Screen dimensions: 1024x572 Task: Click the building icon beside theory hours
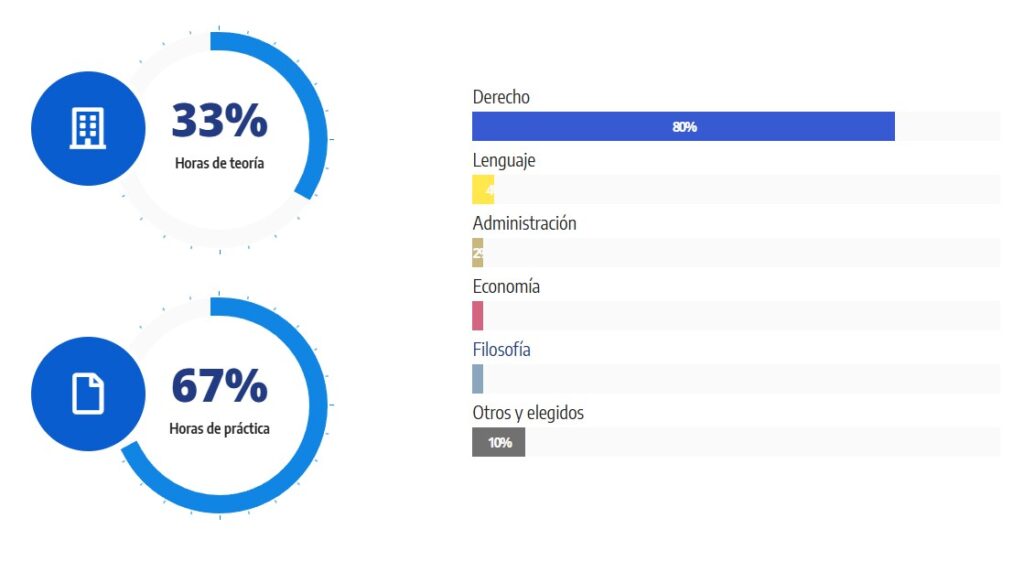pos(88,128)
